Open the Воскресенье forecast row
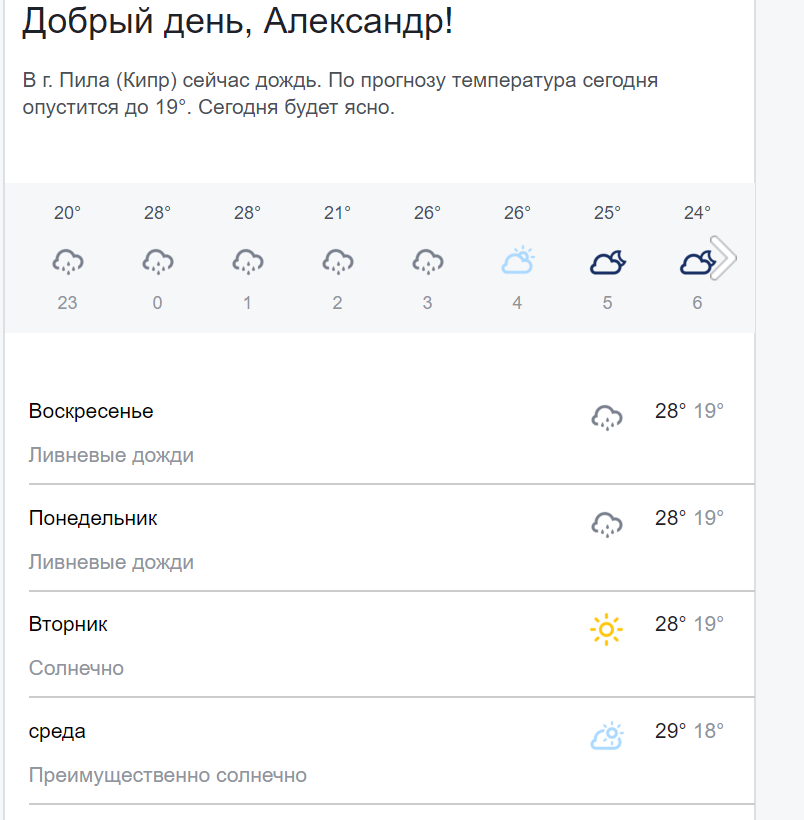Screen dimensions: 804x820 (380, 433)
